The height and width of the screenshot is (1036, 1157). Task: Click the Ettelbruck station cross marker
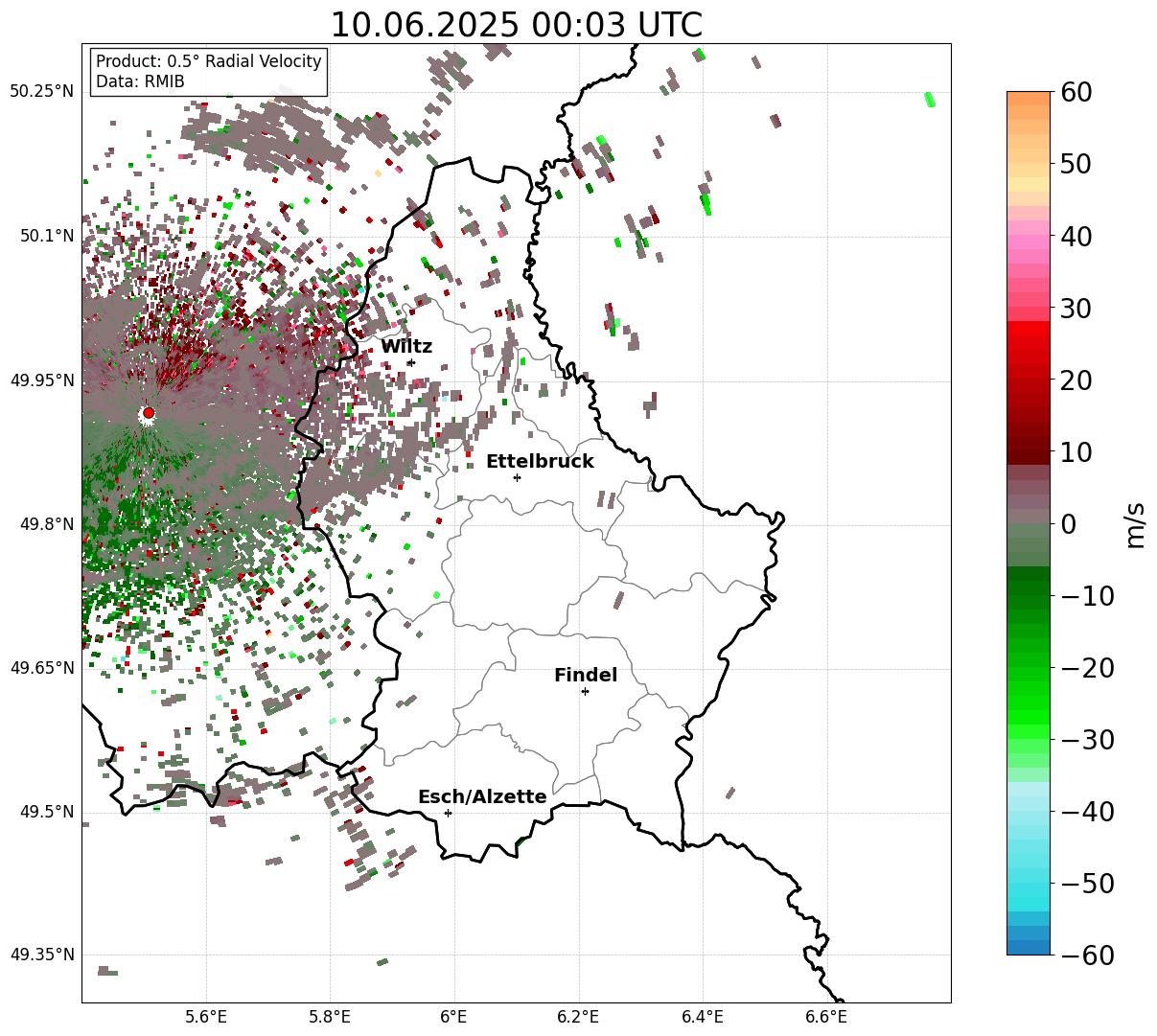(517, 477)
